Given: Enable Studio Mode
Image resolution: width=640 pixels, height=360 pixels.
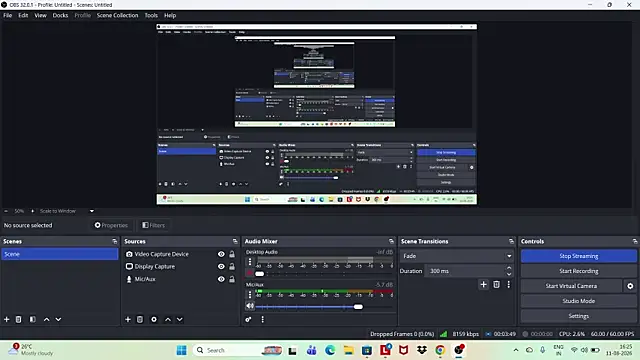Looking at the screenshot, I should tap(579, 301).
